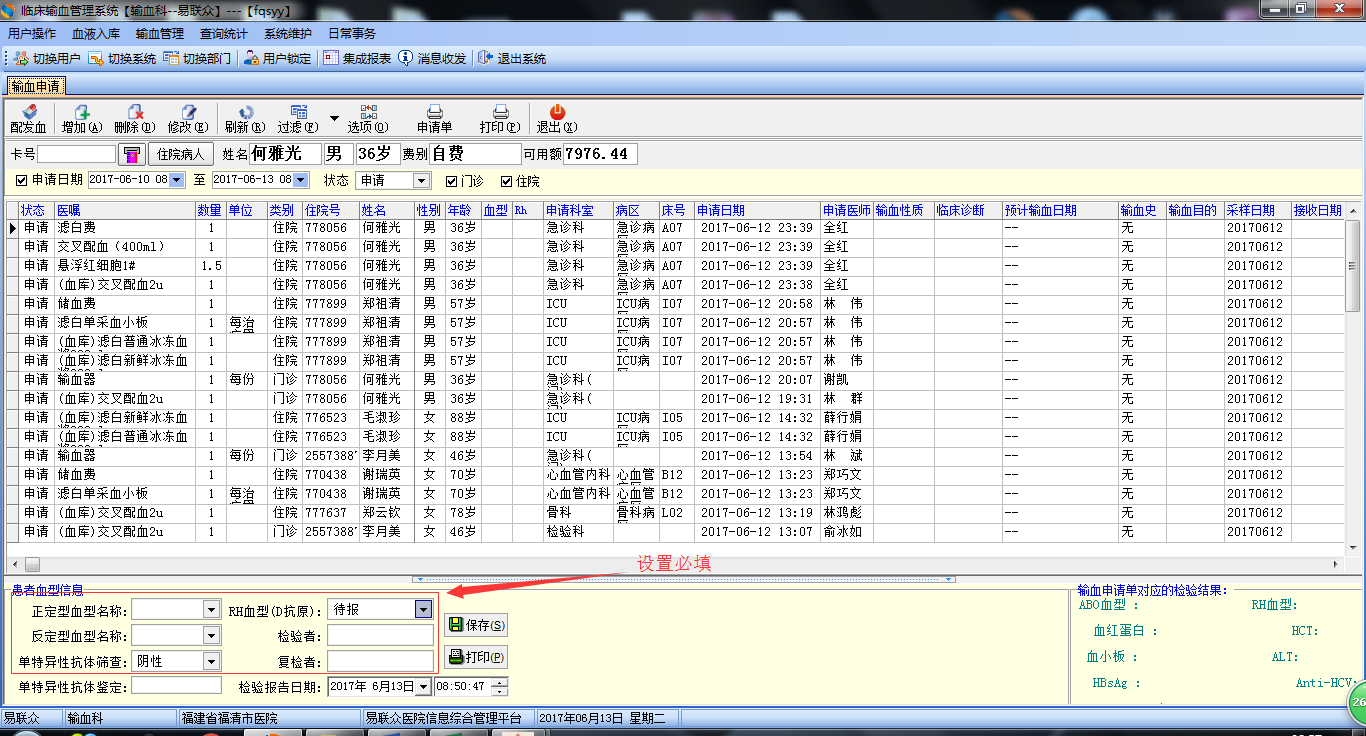Toggle the 申请日期 checkbox
This screenshot has width=1366, height=736.
point(23,181)
